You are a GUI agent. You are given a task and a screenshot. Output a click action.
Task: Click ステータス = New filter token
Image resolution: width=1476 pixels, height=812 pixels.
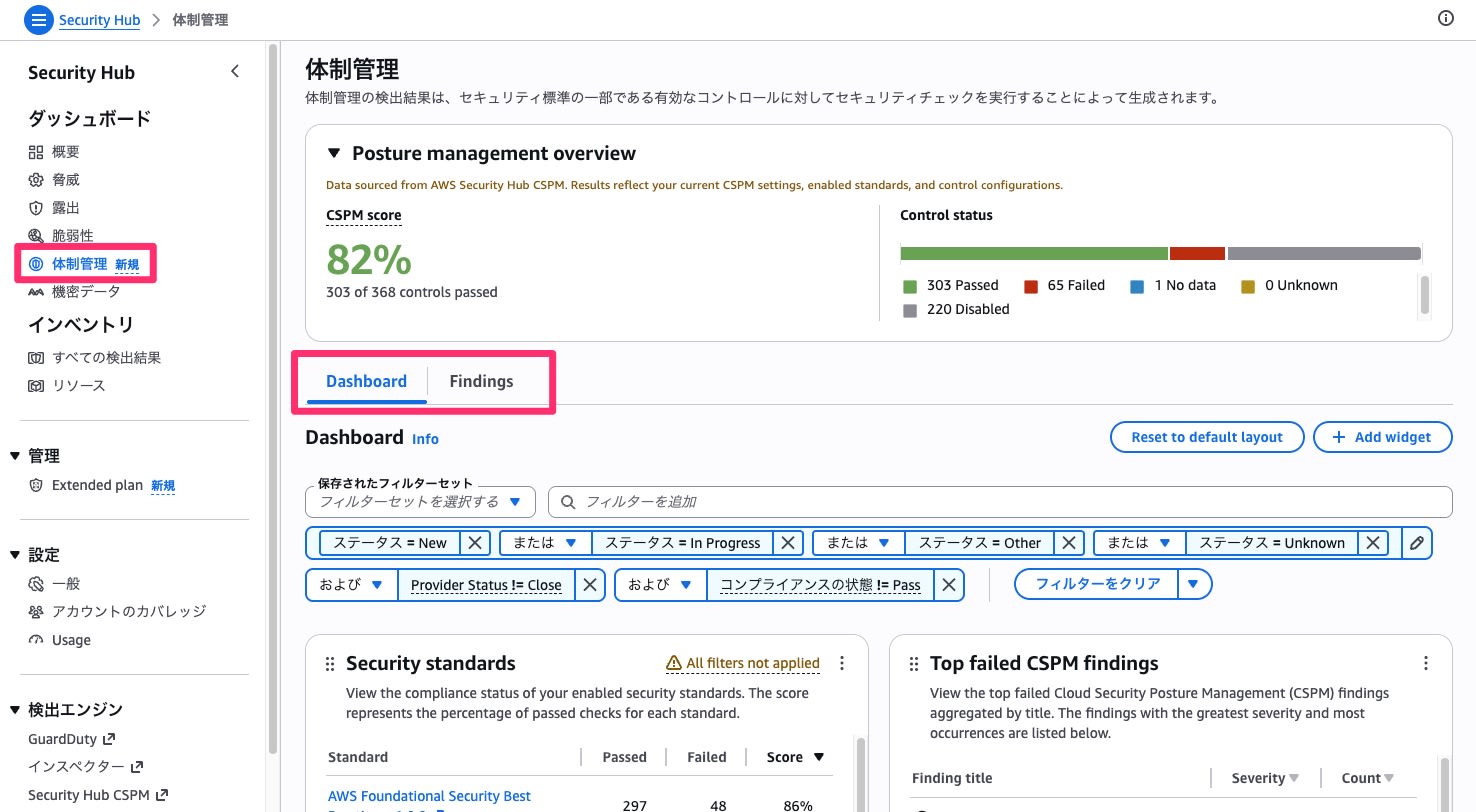[x=390, y=543]
